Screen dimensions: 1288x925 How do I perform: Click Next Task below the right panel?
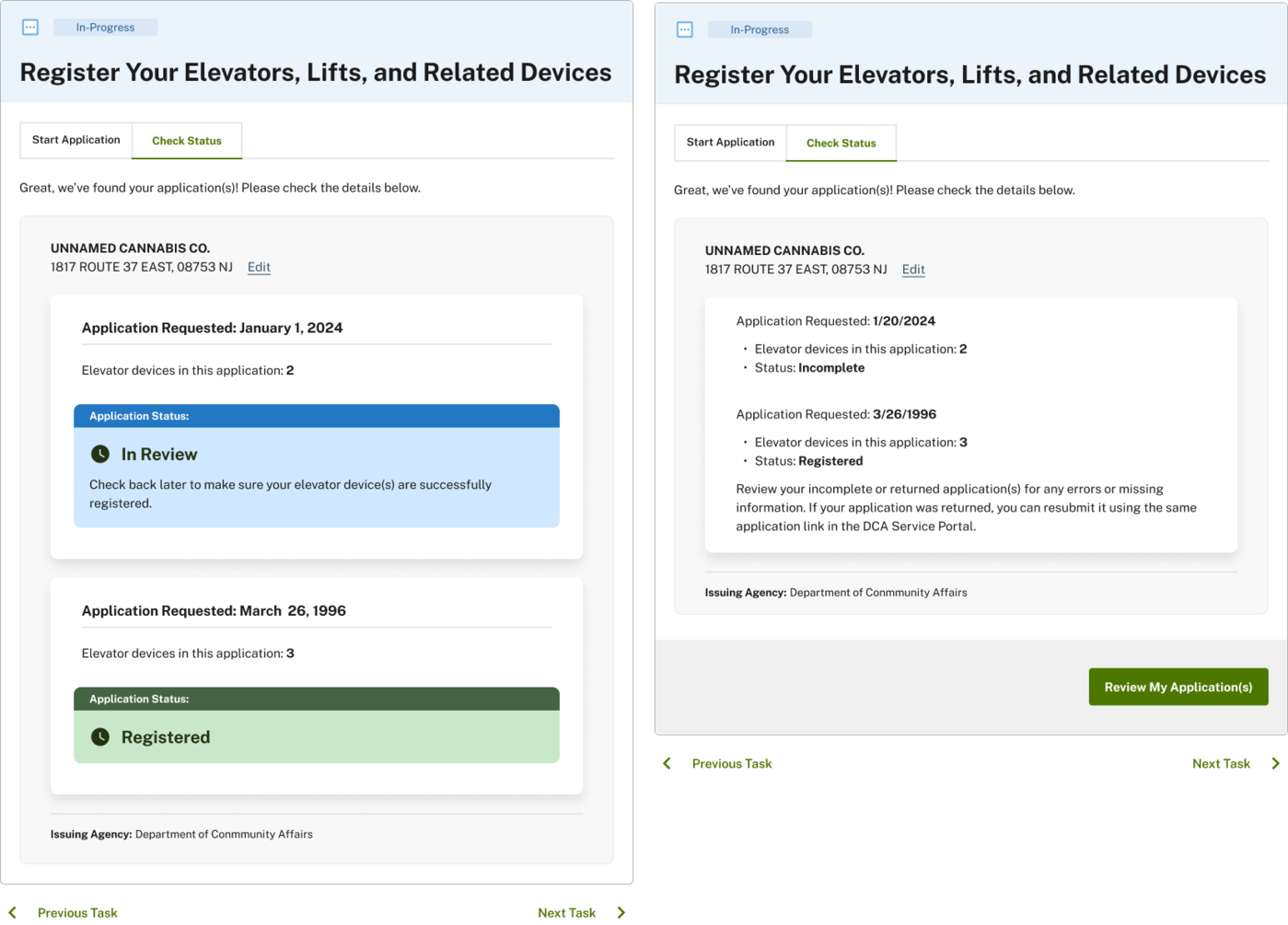(1222, 763)
